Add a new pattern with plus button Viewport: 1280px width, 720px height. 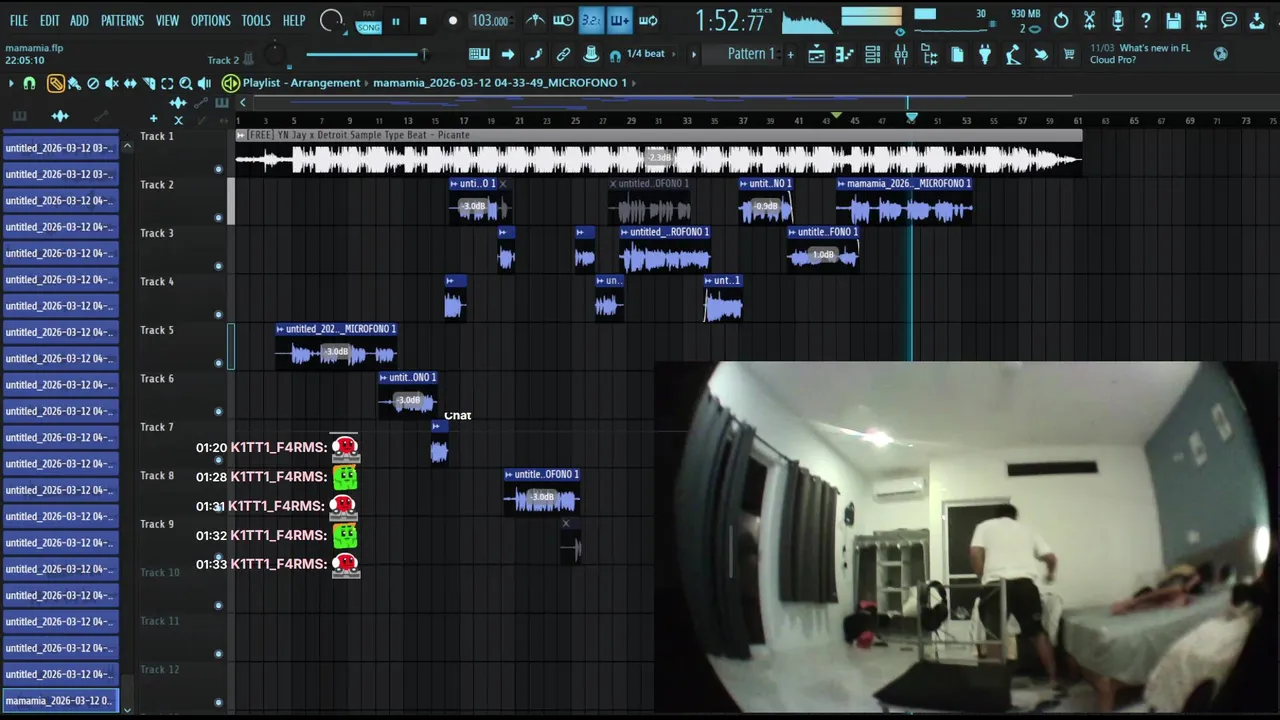coord(790,55)
